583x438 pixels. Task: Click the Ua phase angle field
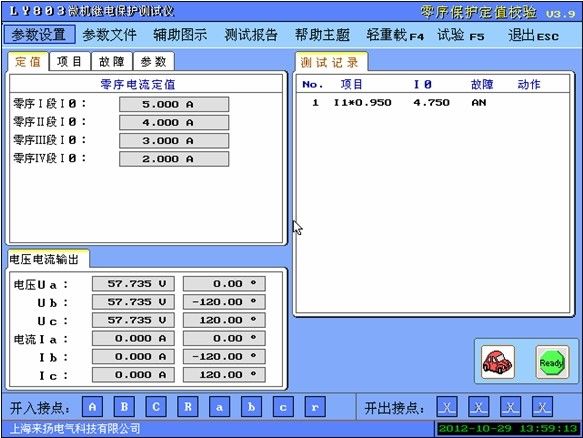pyautogui.click(x=224, y=284)
